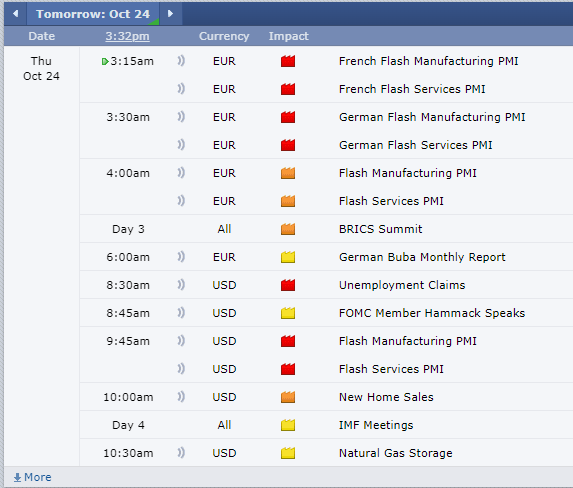
Task: Click orange impact icon for New Home Sales
Action: pyautogui.click(x=288, y=397)
